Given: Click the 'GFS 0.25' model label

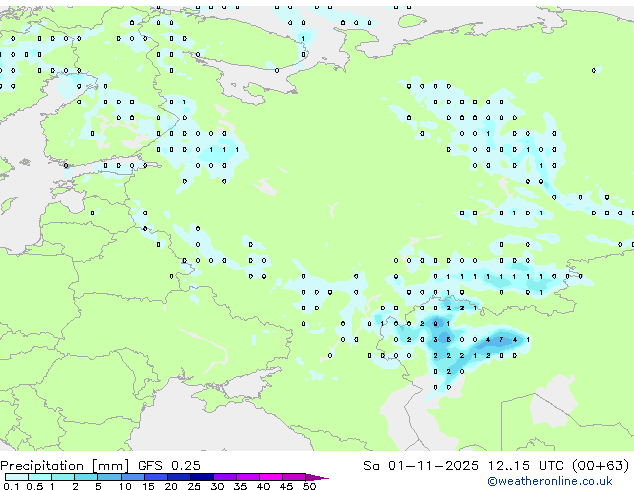Looking at the screenshot, I should [169, 466].
